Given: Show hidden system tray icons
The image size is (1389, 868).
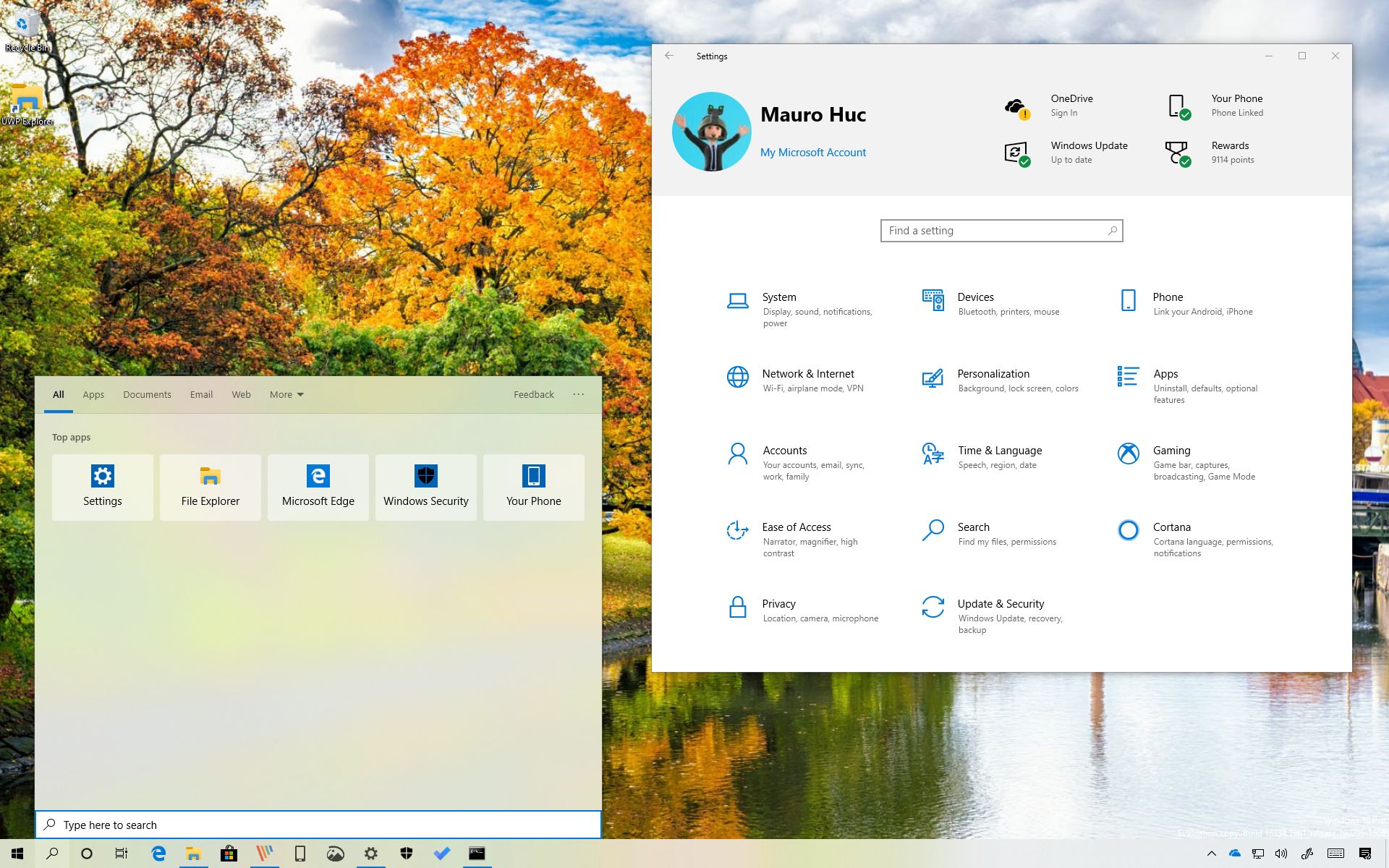Looking at the screenshot, I should point(1212,854).
